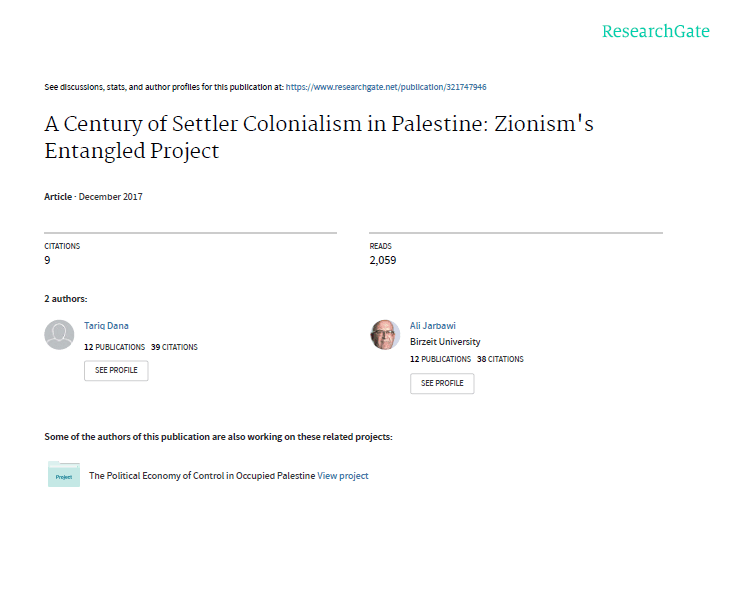This screenshot has width=739, height=593.
Task: Click the green Project folder icon
Action: (64, 475)
